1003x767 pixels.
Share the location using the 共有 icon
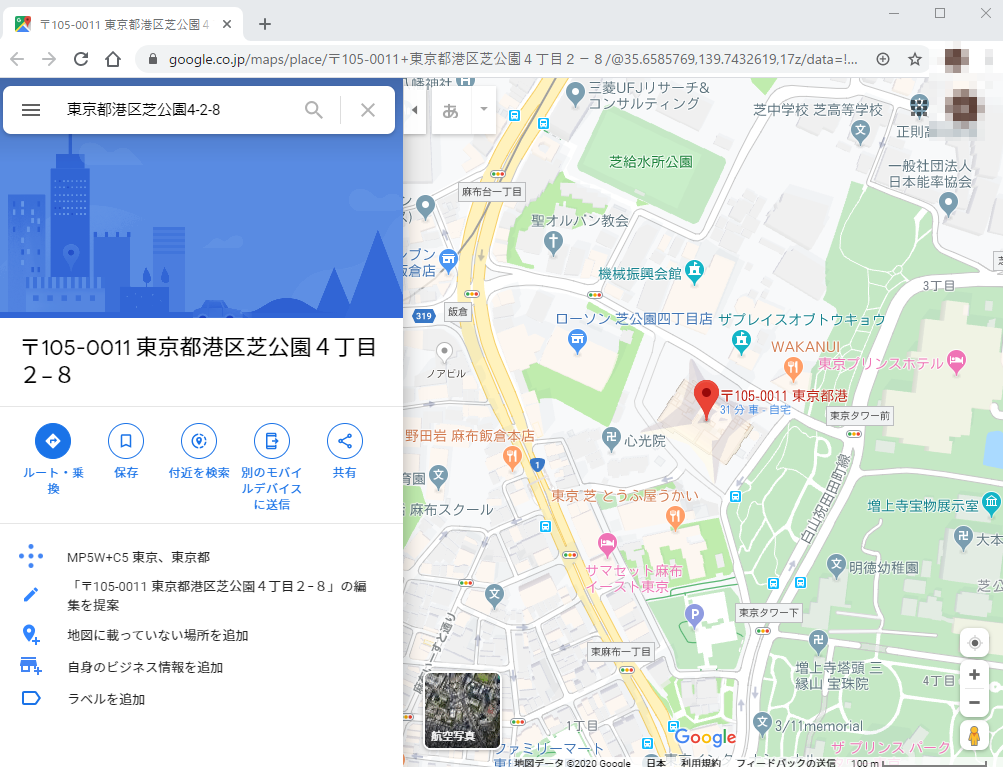(344, 440)
